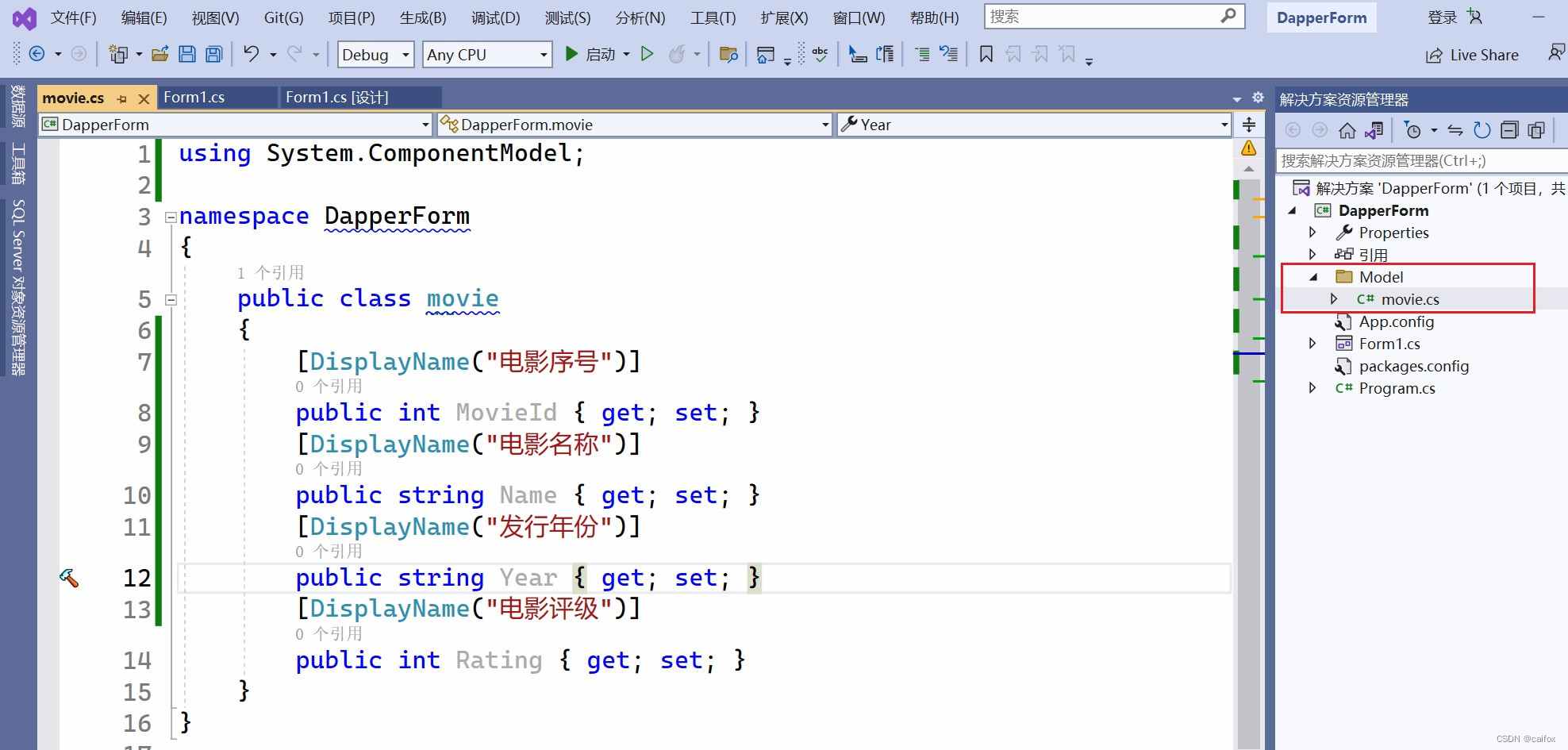
Task: Click the Home icon in Solution Explorer
Action: click(1347, 130)
